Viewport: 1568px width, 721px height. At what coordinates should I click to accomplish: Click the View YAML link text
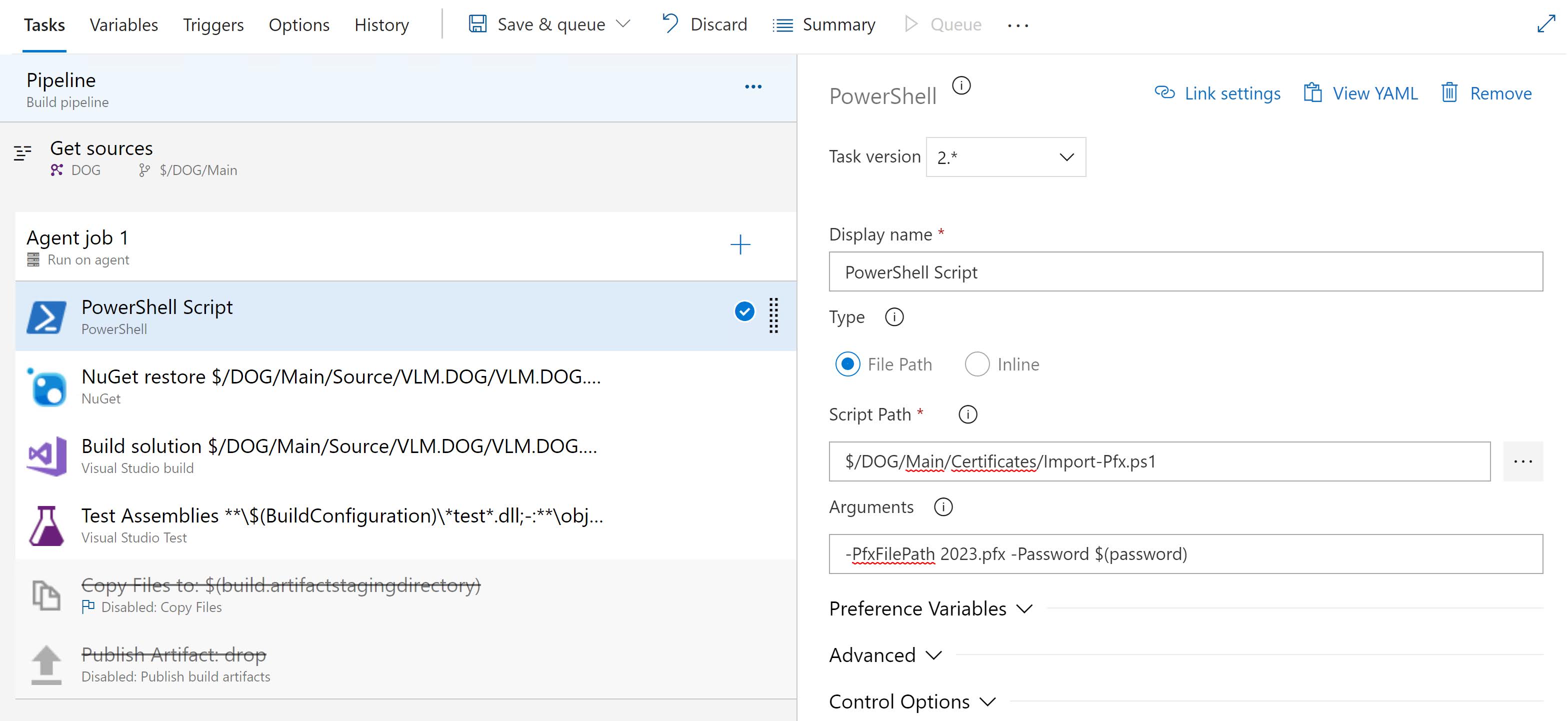[x=1375, y=93]
